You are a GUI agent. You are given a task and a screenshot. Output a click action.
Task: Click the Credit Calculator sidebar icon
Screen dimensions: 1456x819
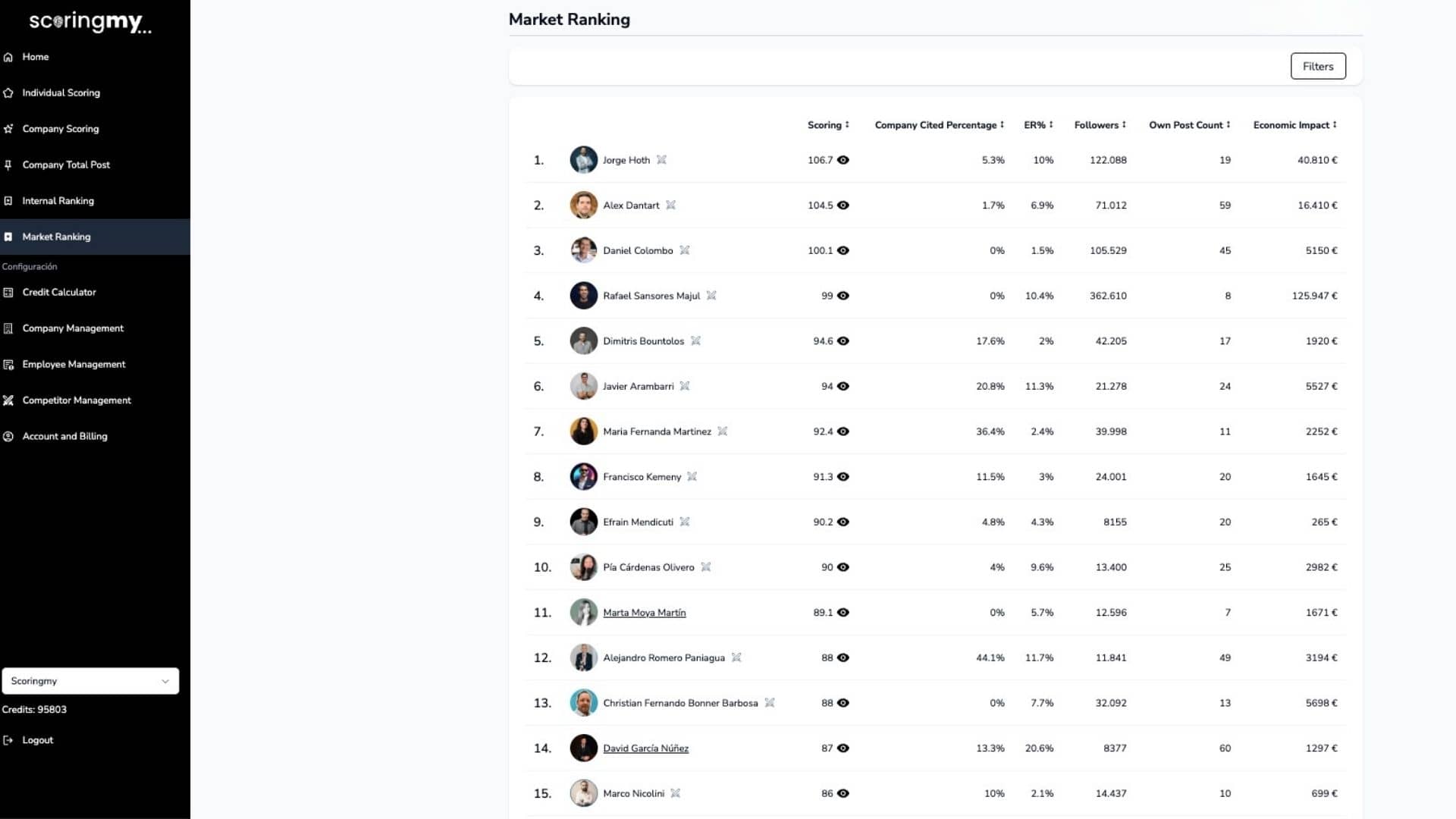click(x=8, y=292)
